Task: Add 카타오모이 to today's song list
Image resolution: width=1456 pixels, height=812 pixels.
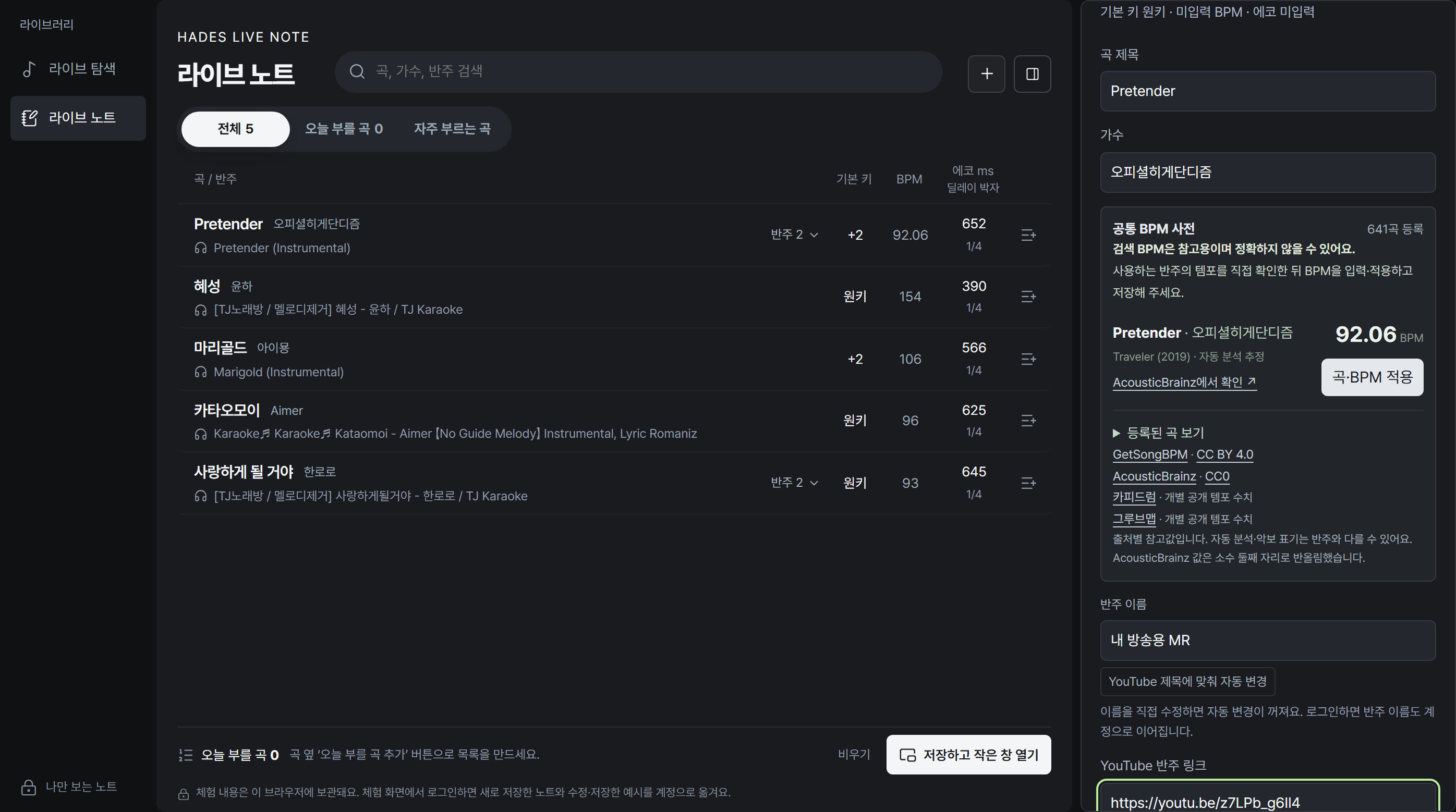Action: click(1028, 421)
